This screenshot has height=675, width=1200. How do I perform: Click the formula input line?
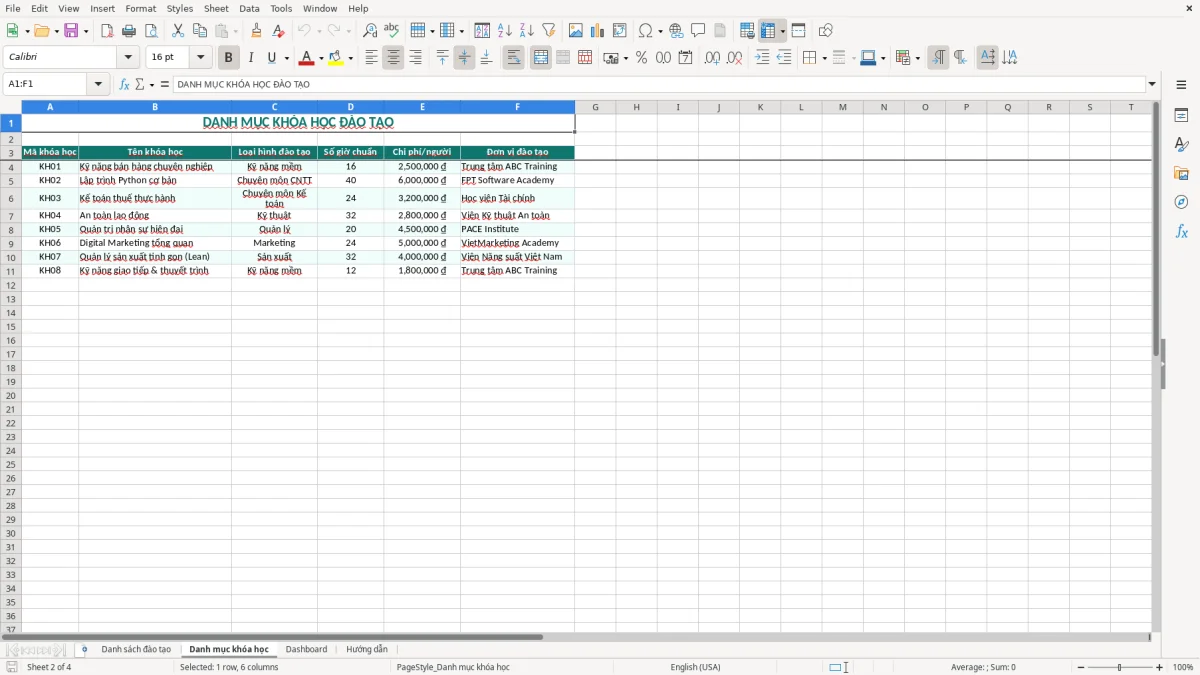pyautogui.click(x=658, y=84)
